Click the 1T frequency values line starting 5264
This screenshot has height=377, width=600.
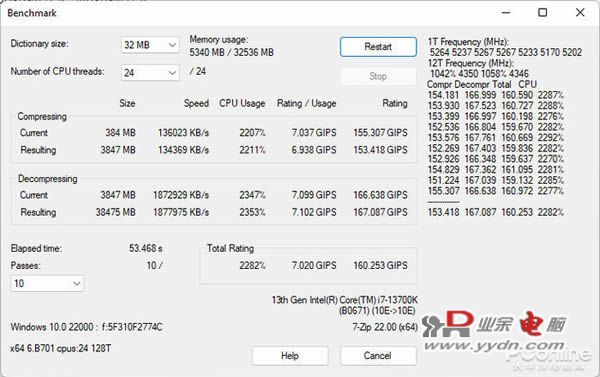tap(505, 52)
